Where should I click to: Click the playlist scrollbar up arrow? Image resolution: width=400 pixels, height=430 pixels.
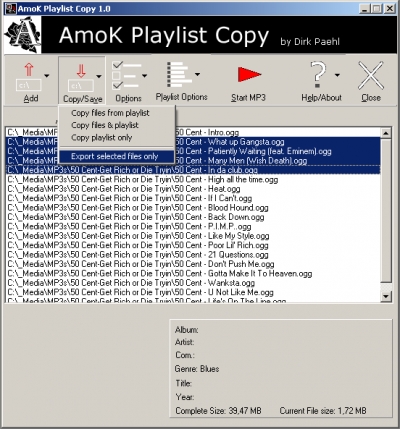pyautogui.click(x=386, y=133)
